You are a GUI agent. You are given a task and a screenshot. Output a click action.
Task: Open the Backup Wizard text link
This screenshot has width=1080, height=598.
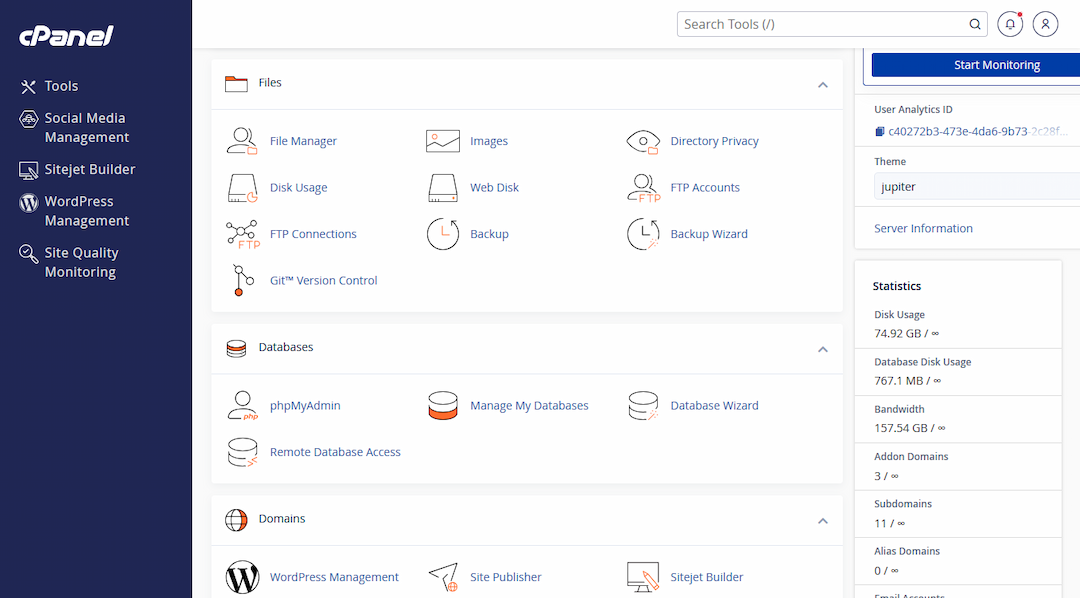(x=709, y=234)
